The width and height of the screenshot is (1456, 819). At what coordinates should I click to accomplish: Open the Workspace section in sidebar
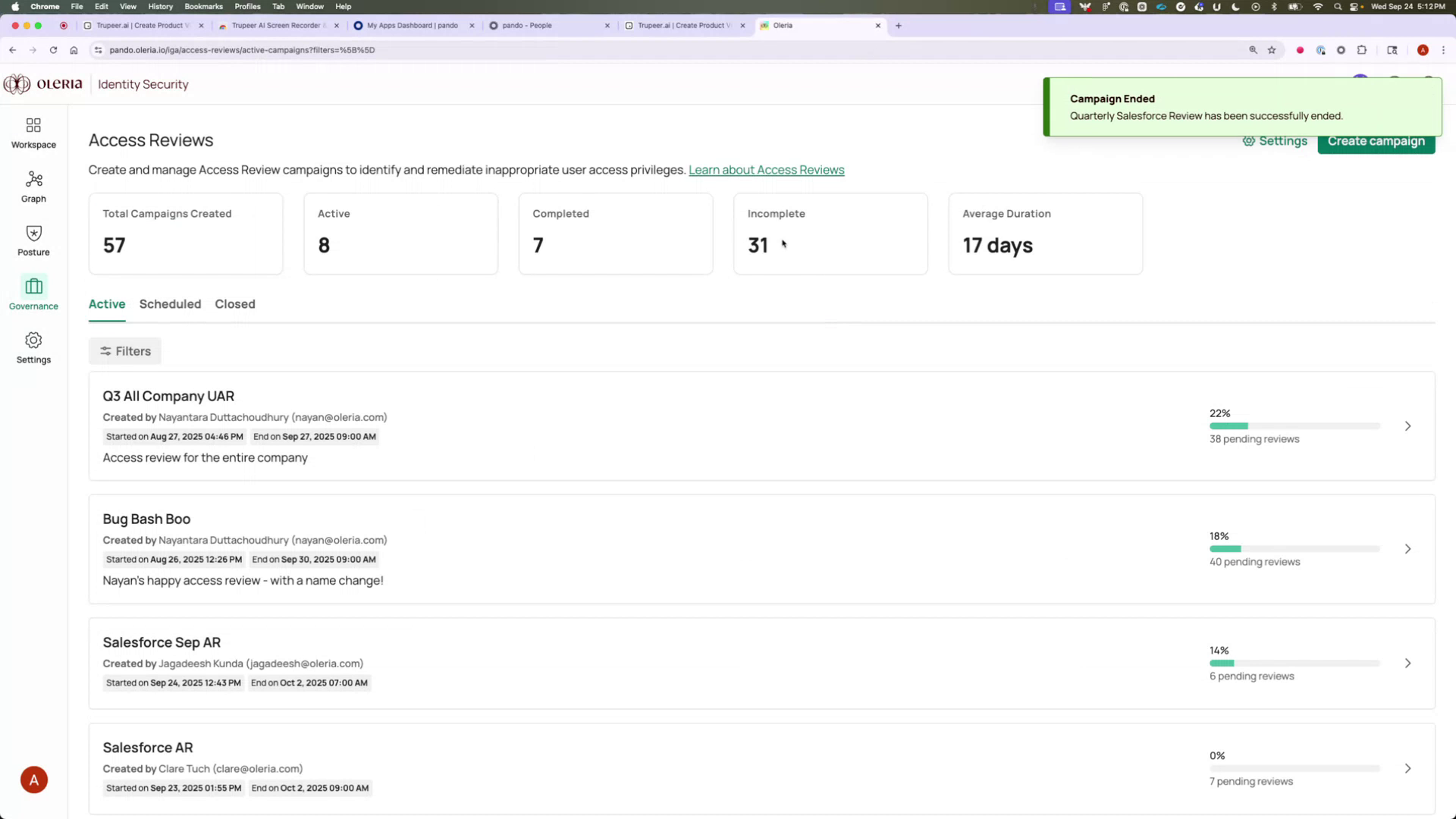click(33, 131)
